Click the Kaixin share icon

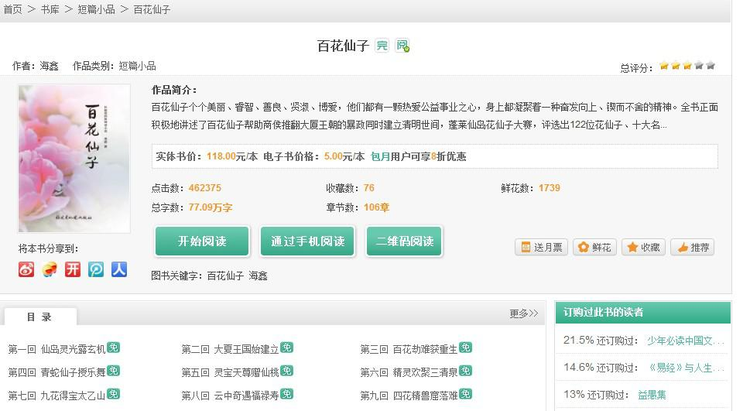(73, 269)
